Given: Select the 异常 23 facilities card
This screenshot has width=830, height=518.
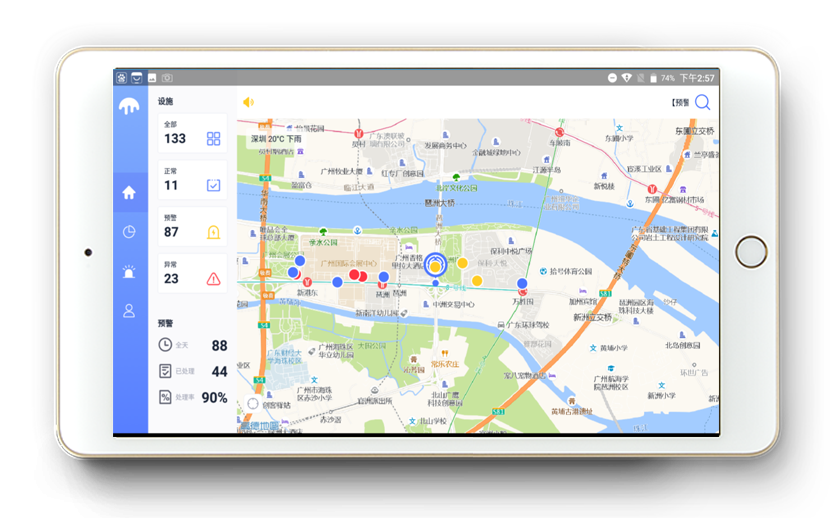Looking at the screenshot, I should click(192, 274).
